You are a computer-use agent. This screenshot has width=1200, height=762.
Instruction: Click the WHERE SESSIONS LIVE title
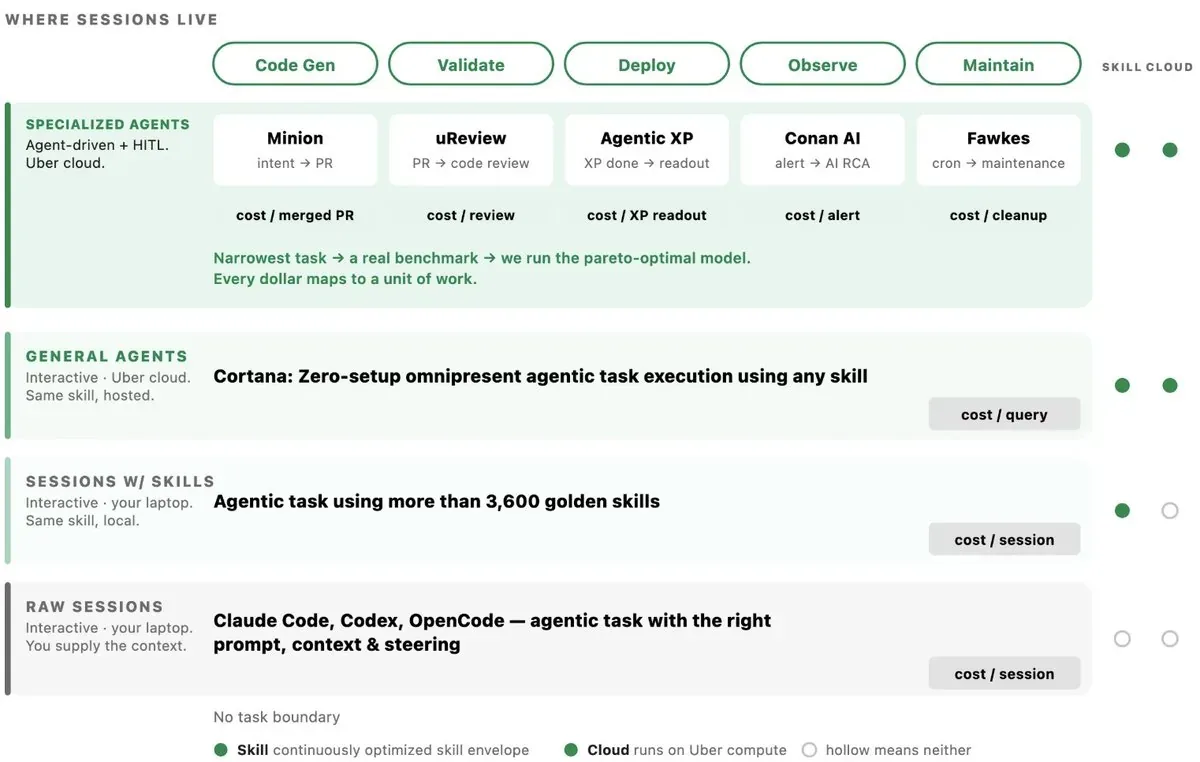pos(111,19)
